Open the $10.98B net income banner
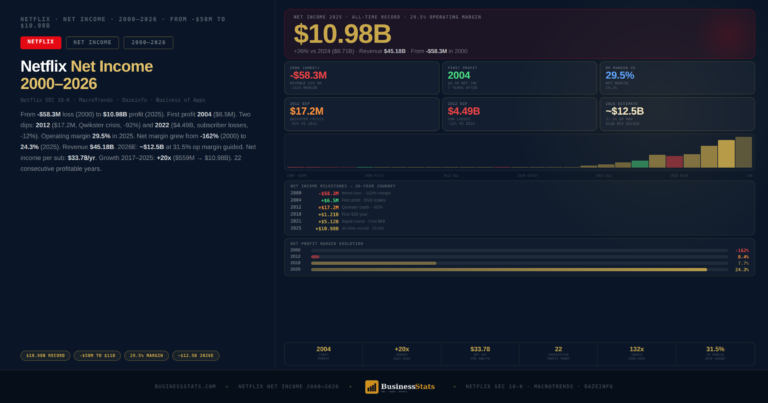Screen dimensions: 768x403 (x=519, y=34)
